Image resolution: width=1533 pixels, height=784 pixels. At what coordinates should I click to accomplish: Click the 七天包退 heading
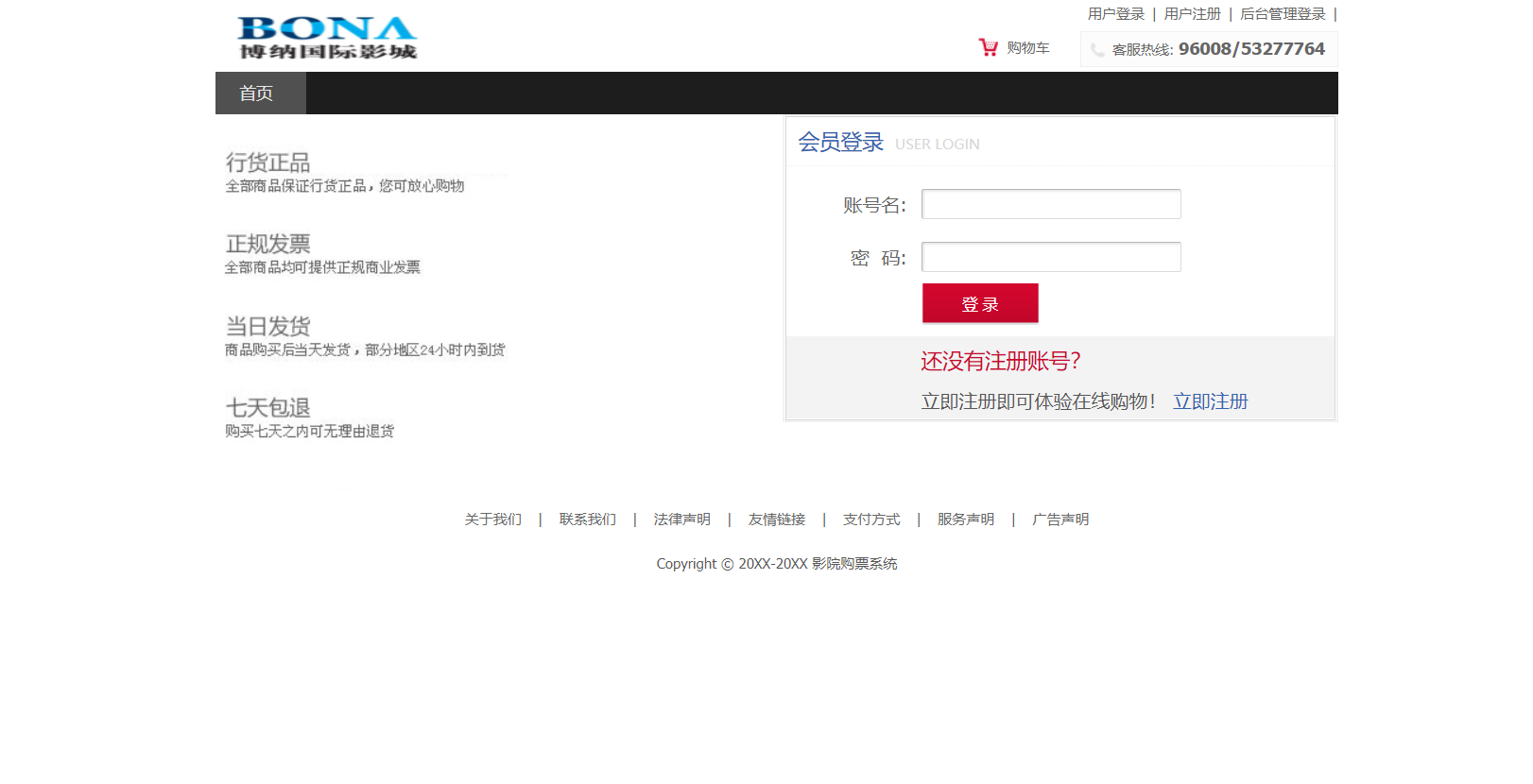pos(267,407)
